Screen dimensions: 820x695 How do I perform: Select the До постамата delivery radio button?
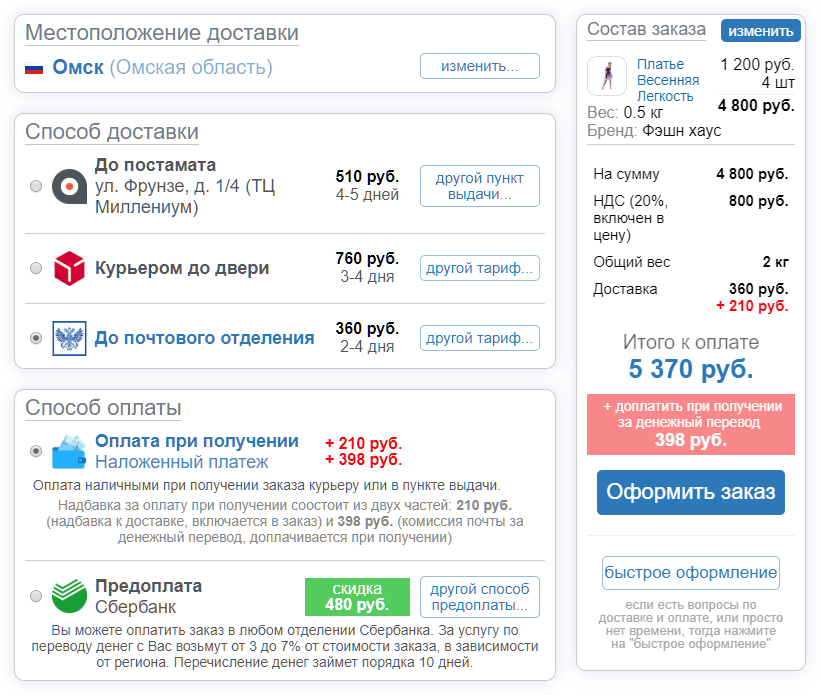34,185
